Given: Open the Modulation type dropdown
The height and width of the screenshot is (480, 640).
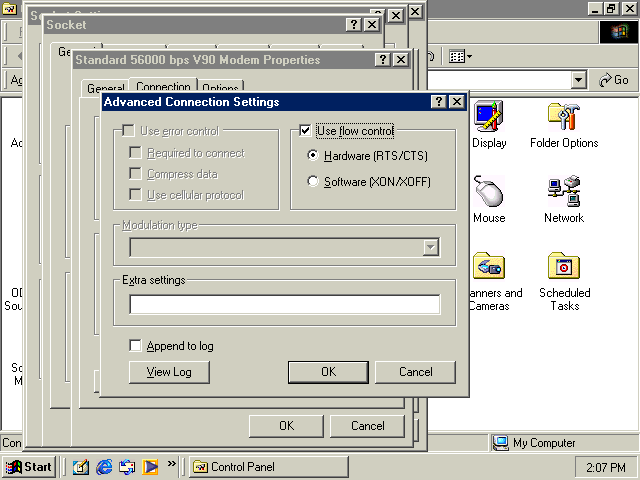Looking at the screenshot, I should click(431, 247).
